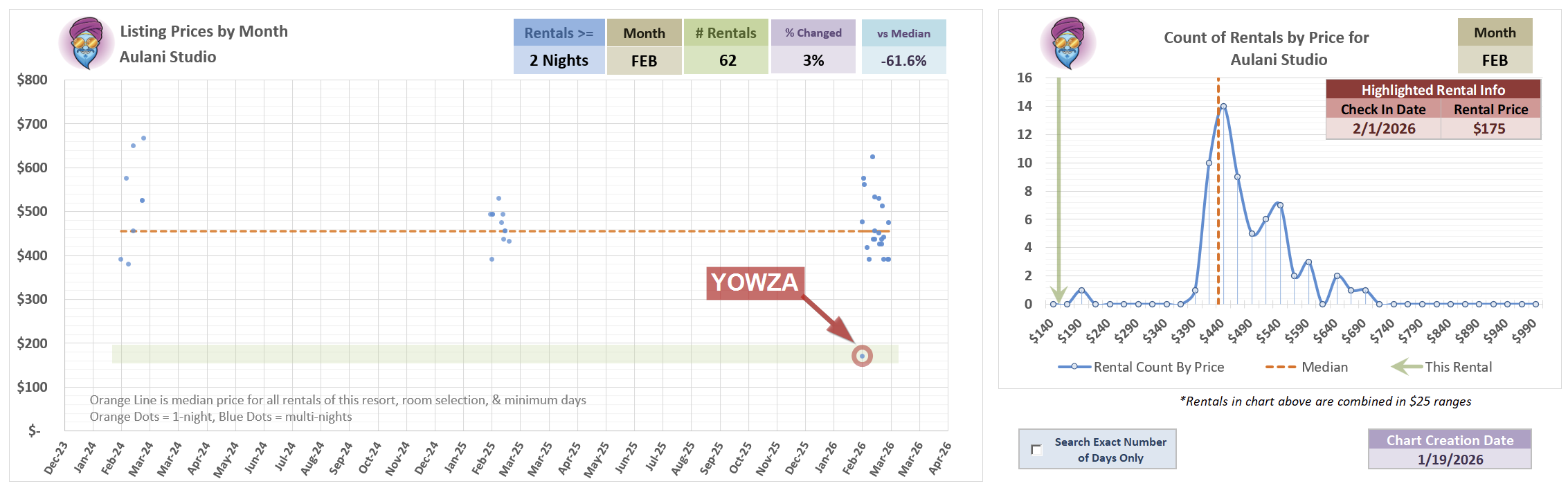Open the 2 Nights rentals dropdown cell
1568x488 pixels.
point(559,60)
